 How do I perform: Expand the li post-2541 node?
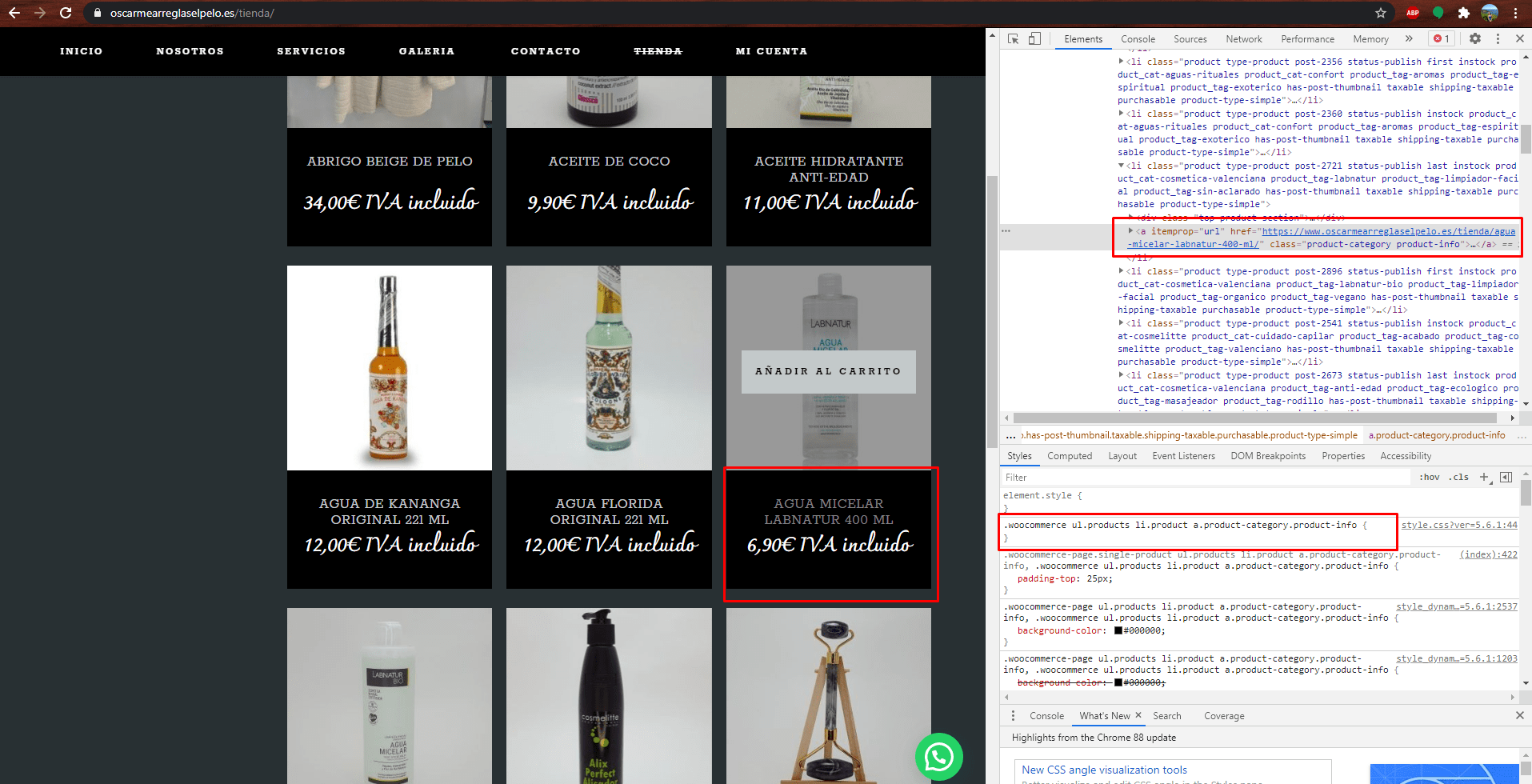coord(1121,323)
